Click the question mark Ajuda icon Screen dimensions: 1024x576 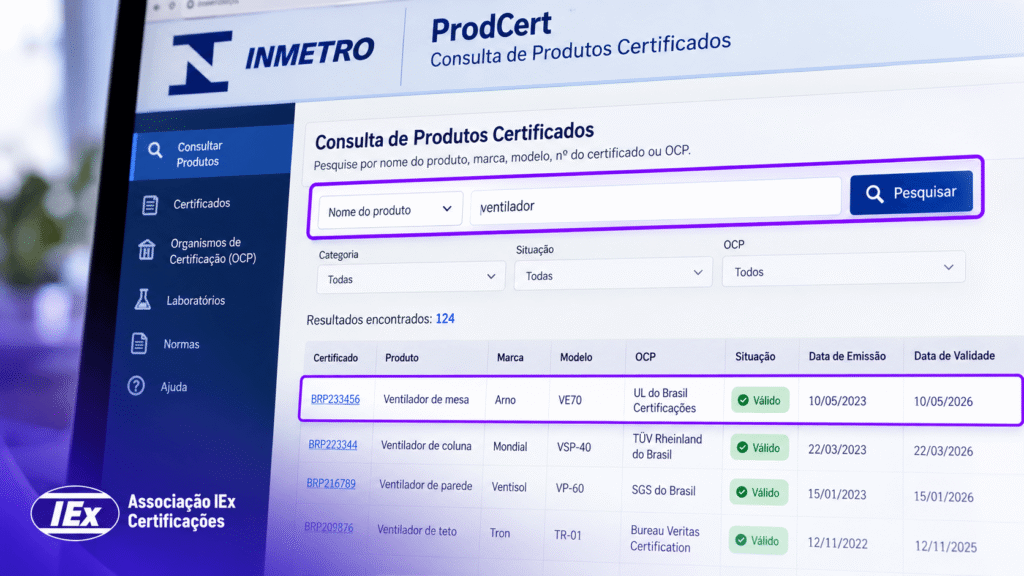[136, 386]
